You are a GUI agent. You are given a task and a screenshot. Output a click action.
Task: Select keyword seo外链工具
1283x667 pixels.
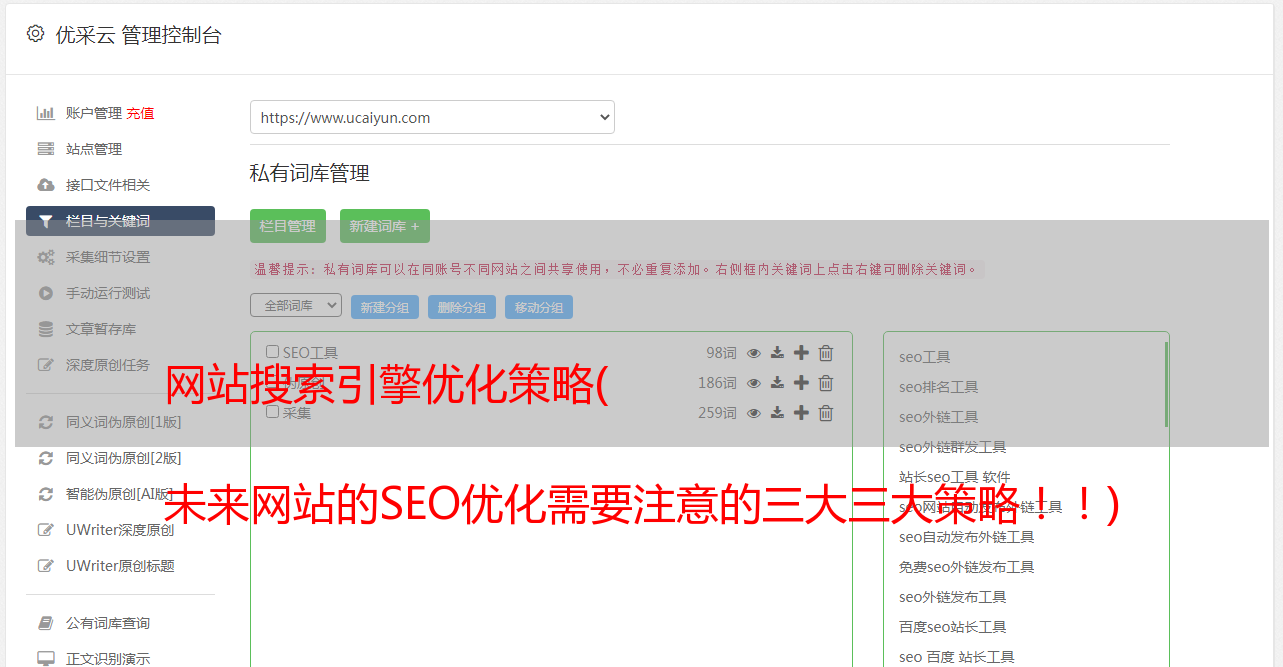pyautogui.click(x=939, y=417)
